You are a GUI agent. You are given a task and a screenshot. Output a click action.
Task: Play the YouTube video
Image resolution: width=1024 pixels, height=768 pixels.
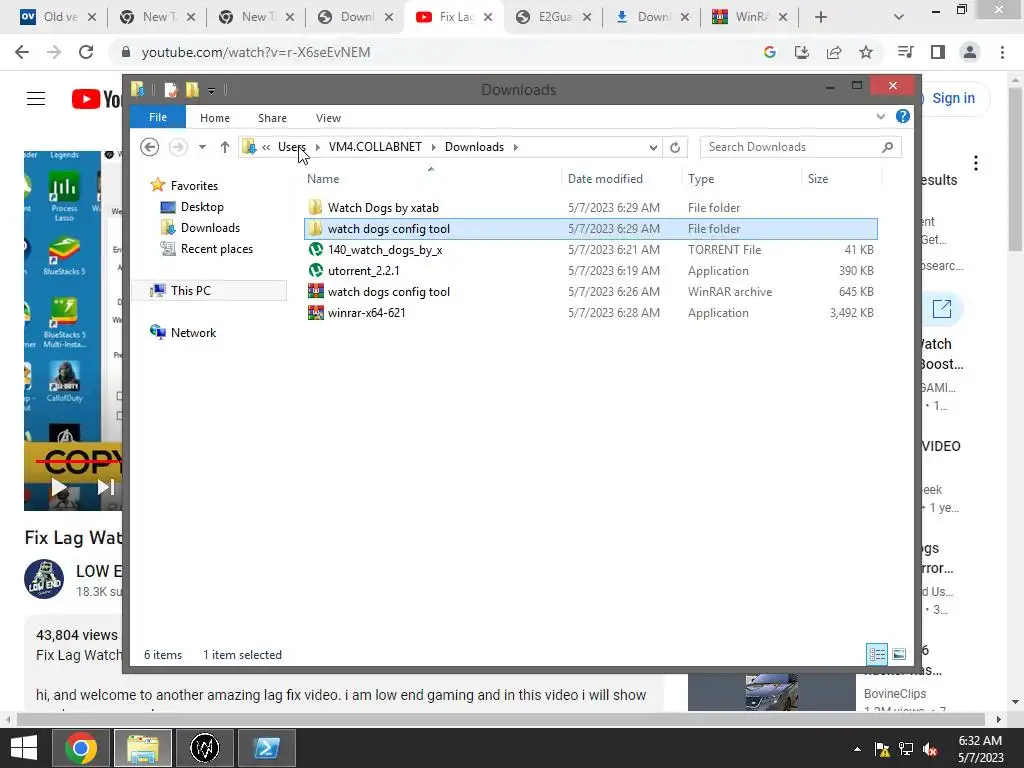tap(59, 487)
